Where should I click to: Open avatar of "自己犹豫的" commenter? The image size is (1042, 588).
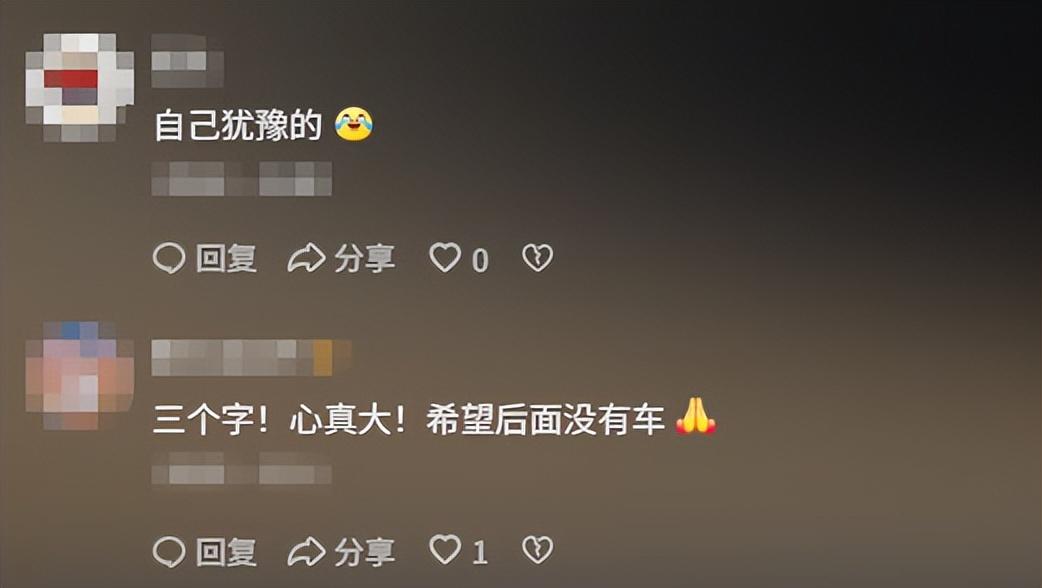80,87
